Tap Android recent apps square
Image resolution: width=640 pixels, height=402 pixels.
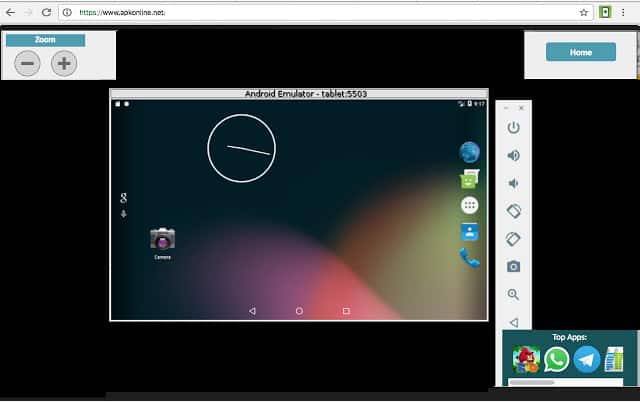click(346, 311)
